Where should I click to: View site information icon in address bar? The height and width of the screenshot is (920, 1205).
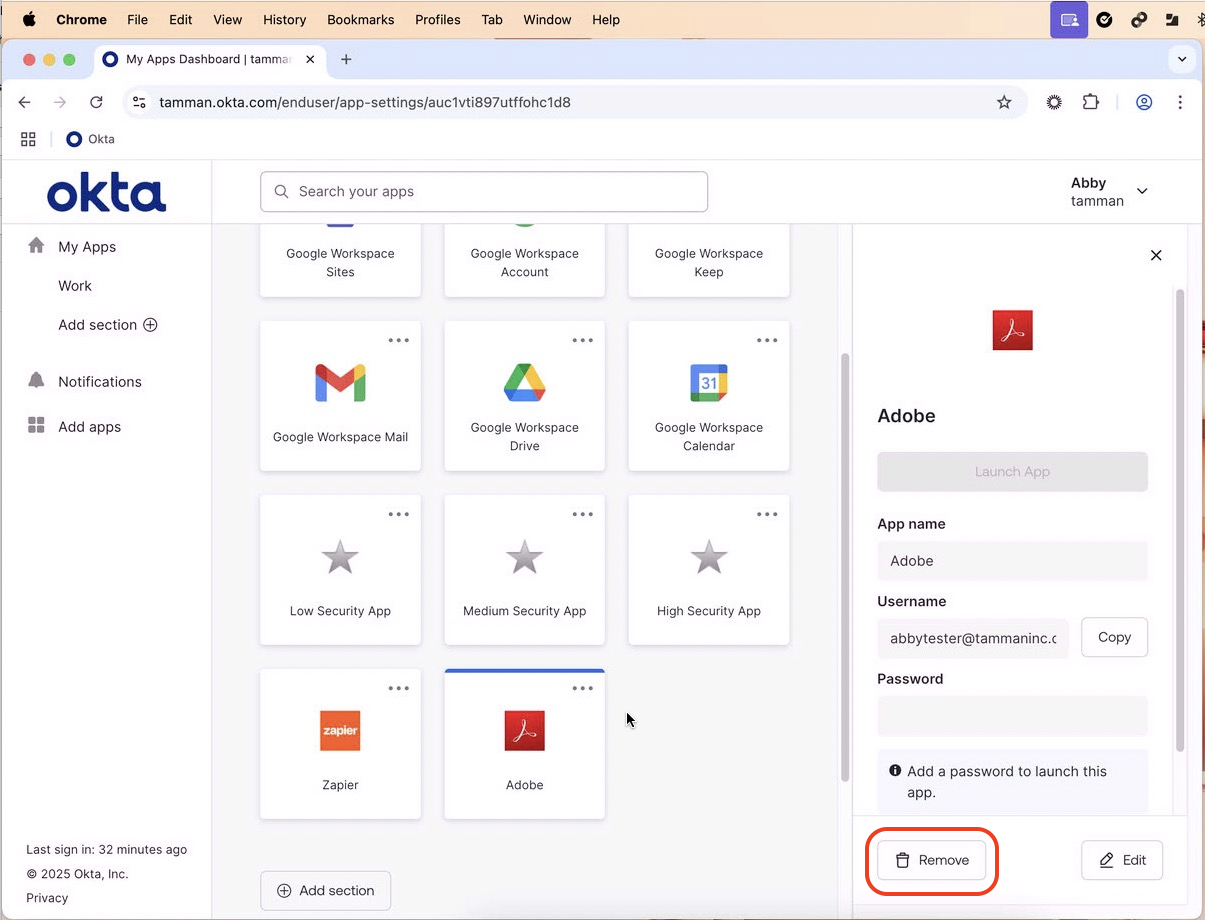[x=140, y=102]
